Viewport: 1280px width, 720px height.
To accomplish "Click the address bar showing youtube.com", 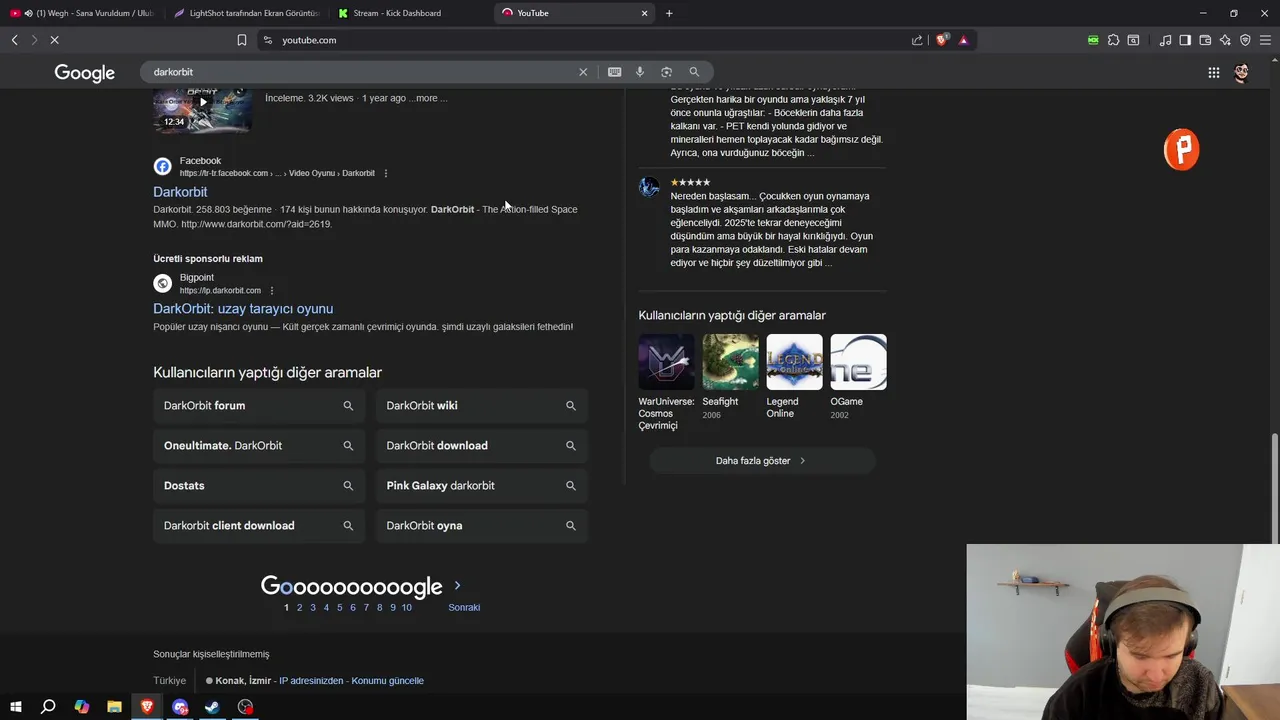I will [580, 40].
